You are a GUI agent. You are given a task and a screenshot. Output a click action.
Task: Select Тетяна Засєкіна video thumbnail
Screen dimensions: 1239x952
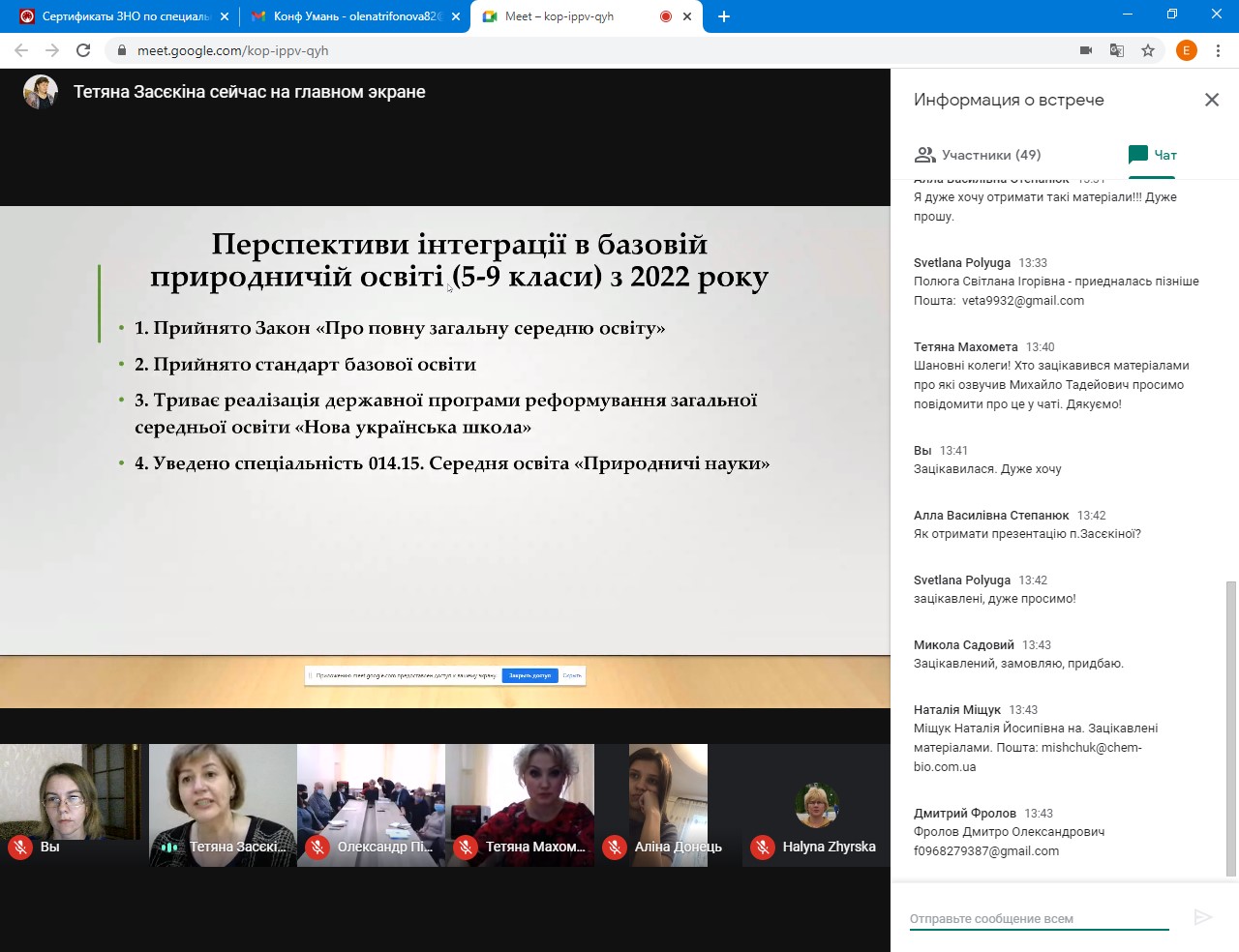click(x=223, y=805)
